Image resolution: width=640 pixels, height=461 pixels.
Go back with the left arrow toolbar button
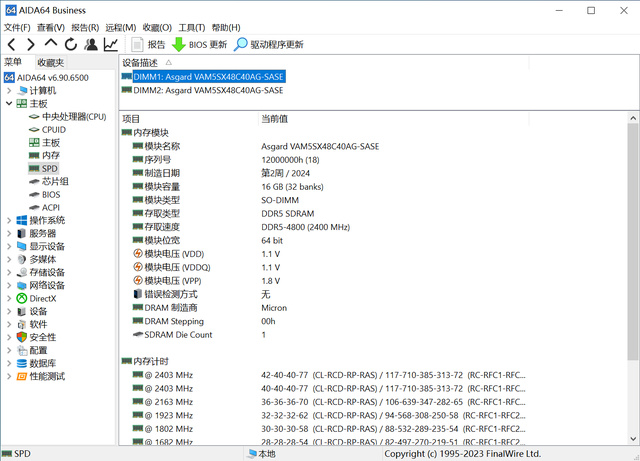[12, 44]
